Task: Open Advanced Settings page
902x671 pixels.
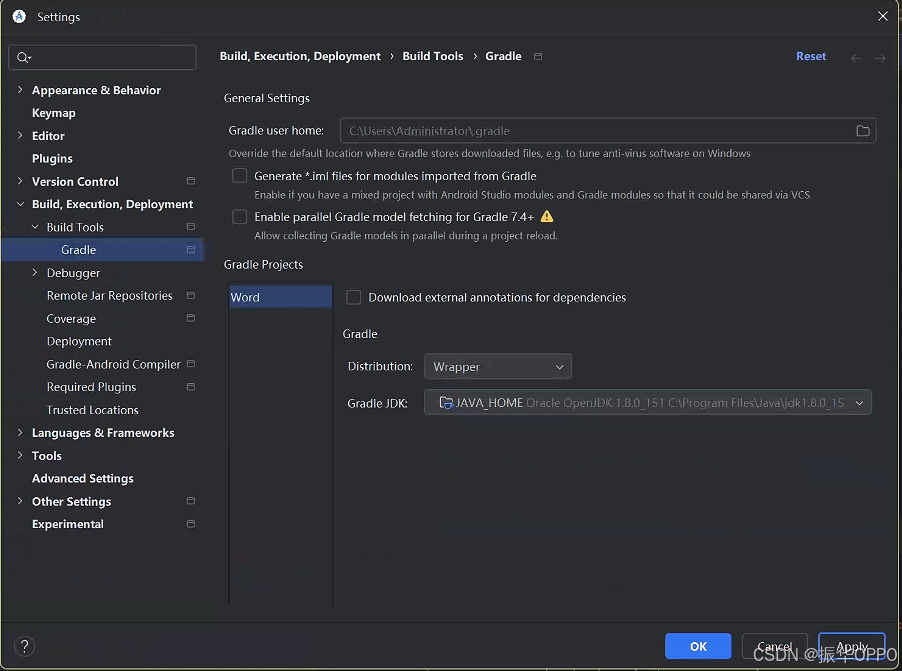Action: [83, 478]
